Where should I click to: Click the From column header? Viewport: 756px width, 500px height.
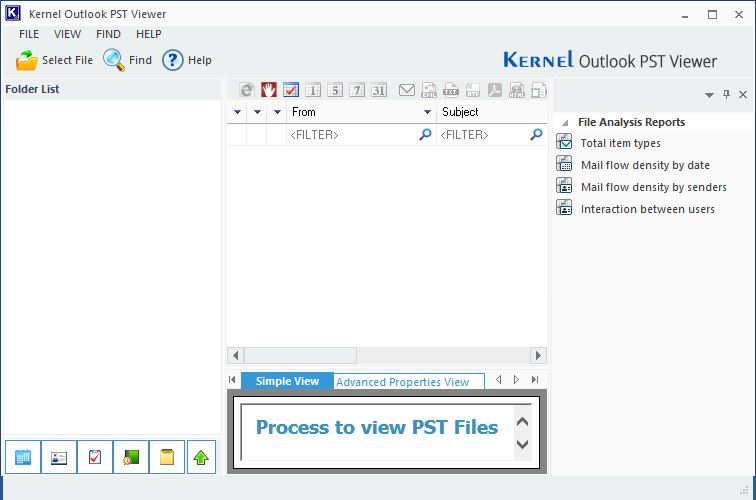click(361, 112)
